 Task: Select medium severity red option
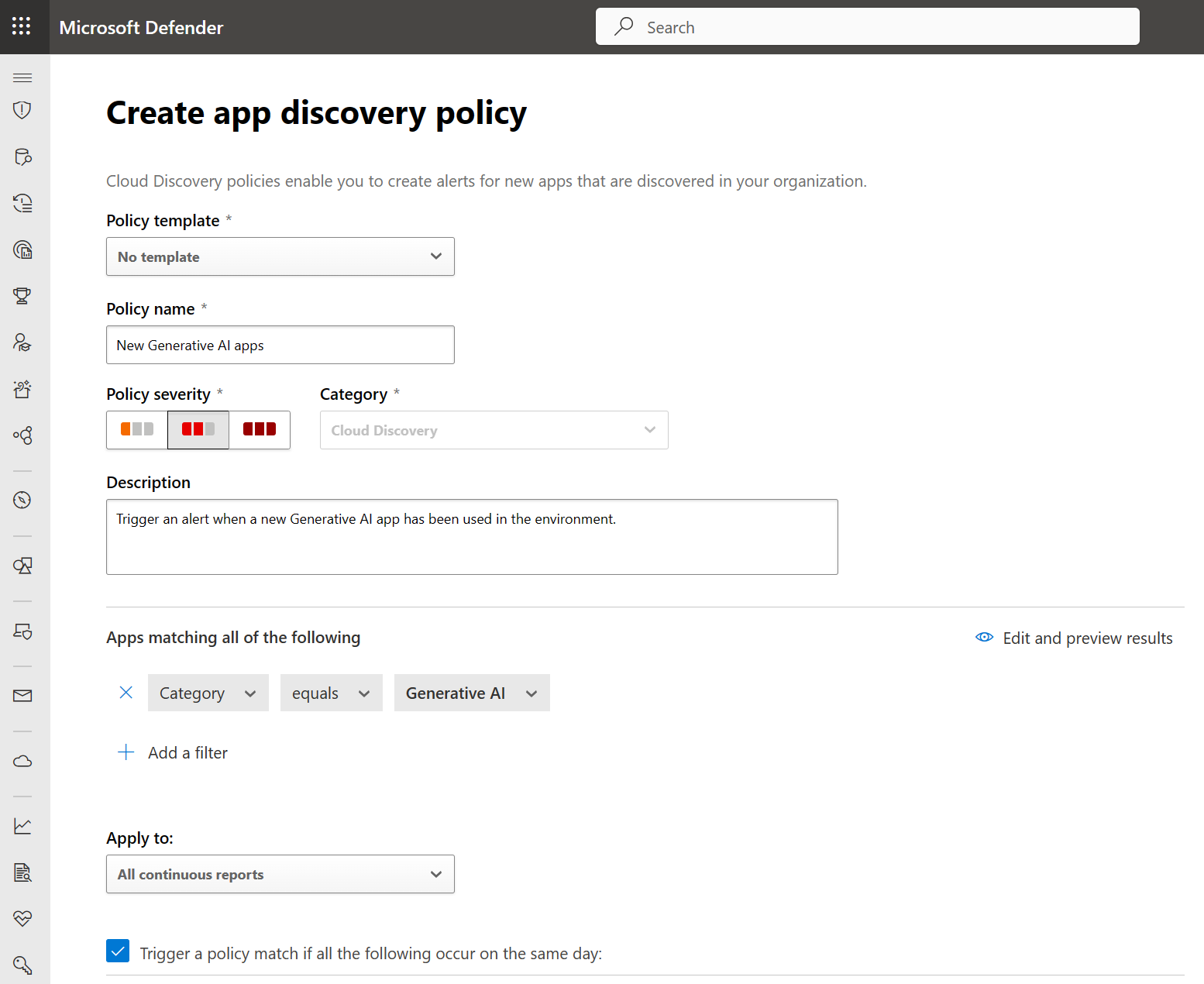tap(198, 429)
